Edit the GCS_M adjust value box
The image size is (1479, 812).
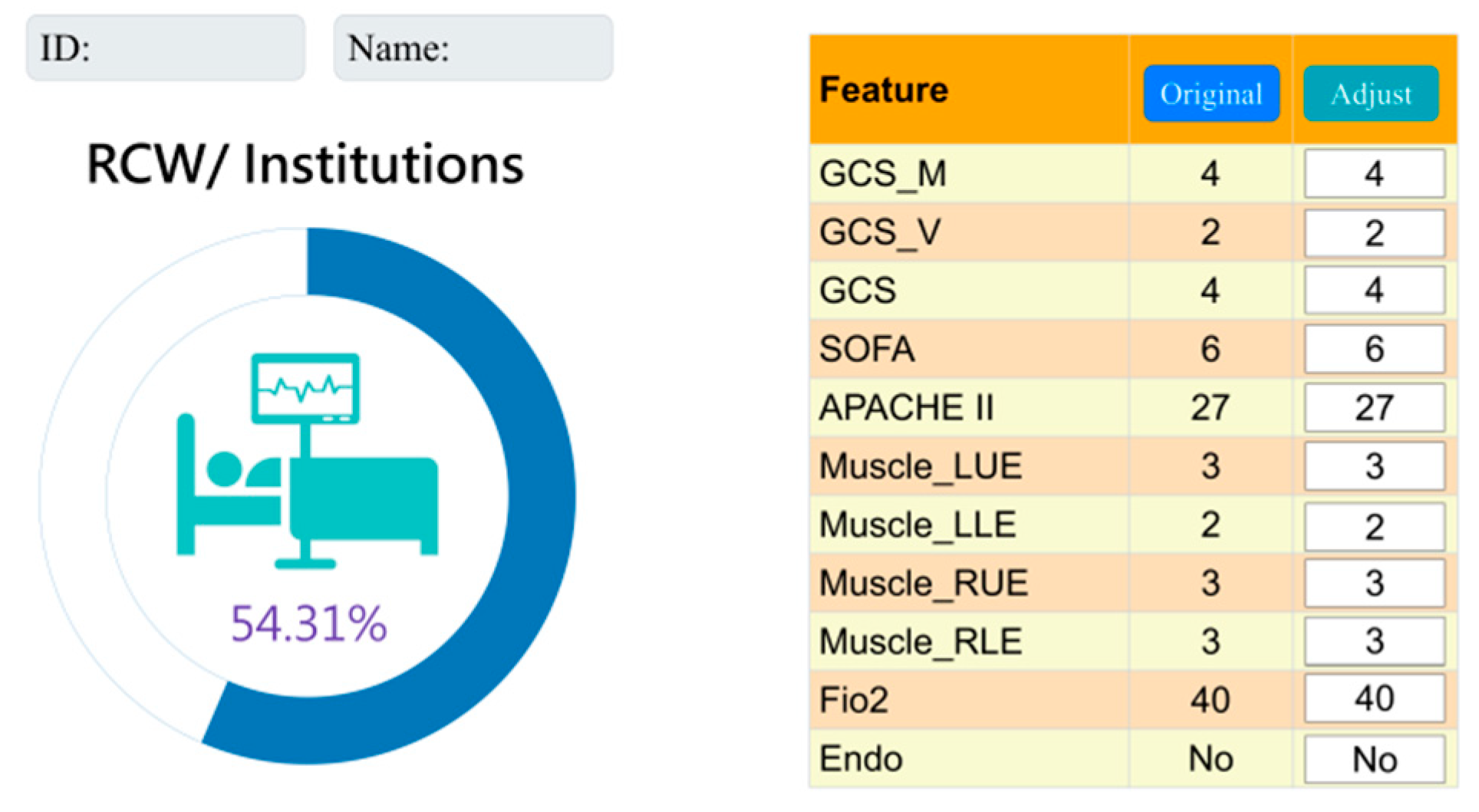[1374, 174]
